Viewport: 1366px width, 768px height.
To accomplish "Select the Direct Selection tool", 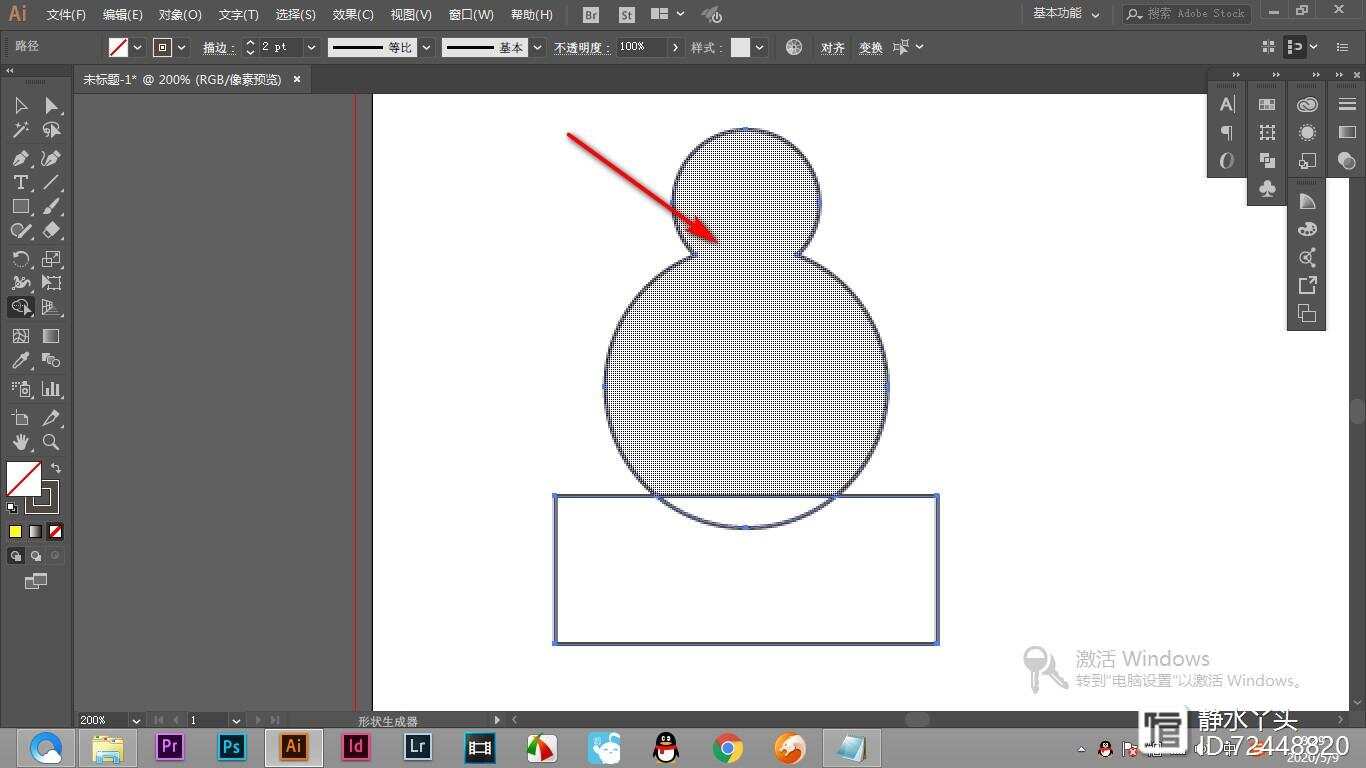I will 51,106.
